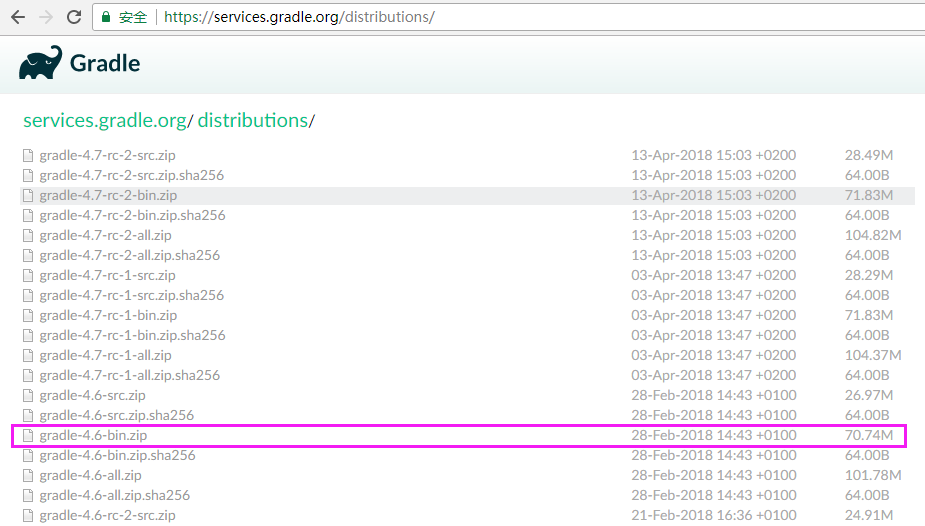Click file icon beside gradle-4.7-rc-2-bin.zip.sha256
Image resolution: width=925 pixels, height=526 pixels.
click(x=28, y=215)
